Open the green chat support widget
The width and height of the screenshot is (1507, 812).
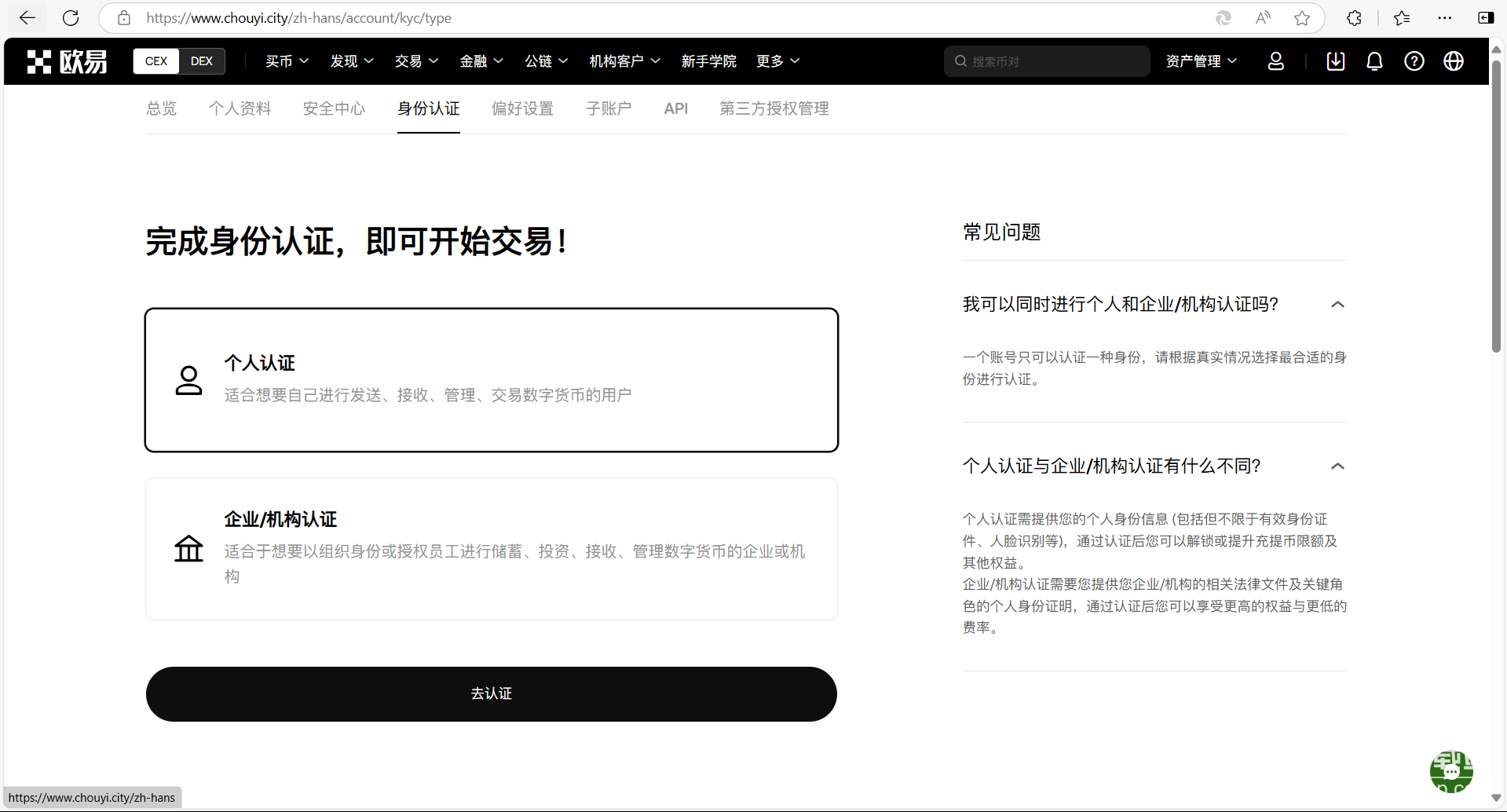1450,771
